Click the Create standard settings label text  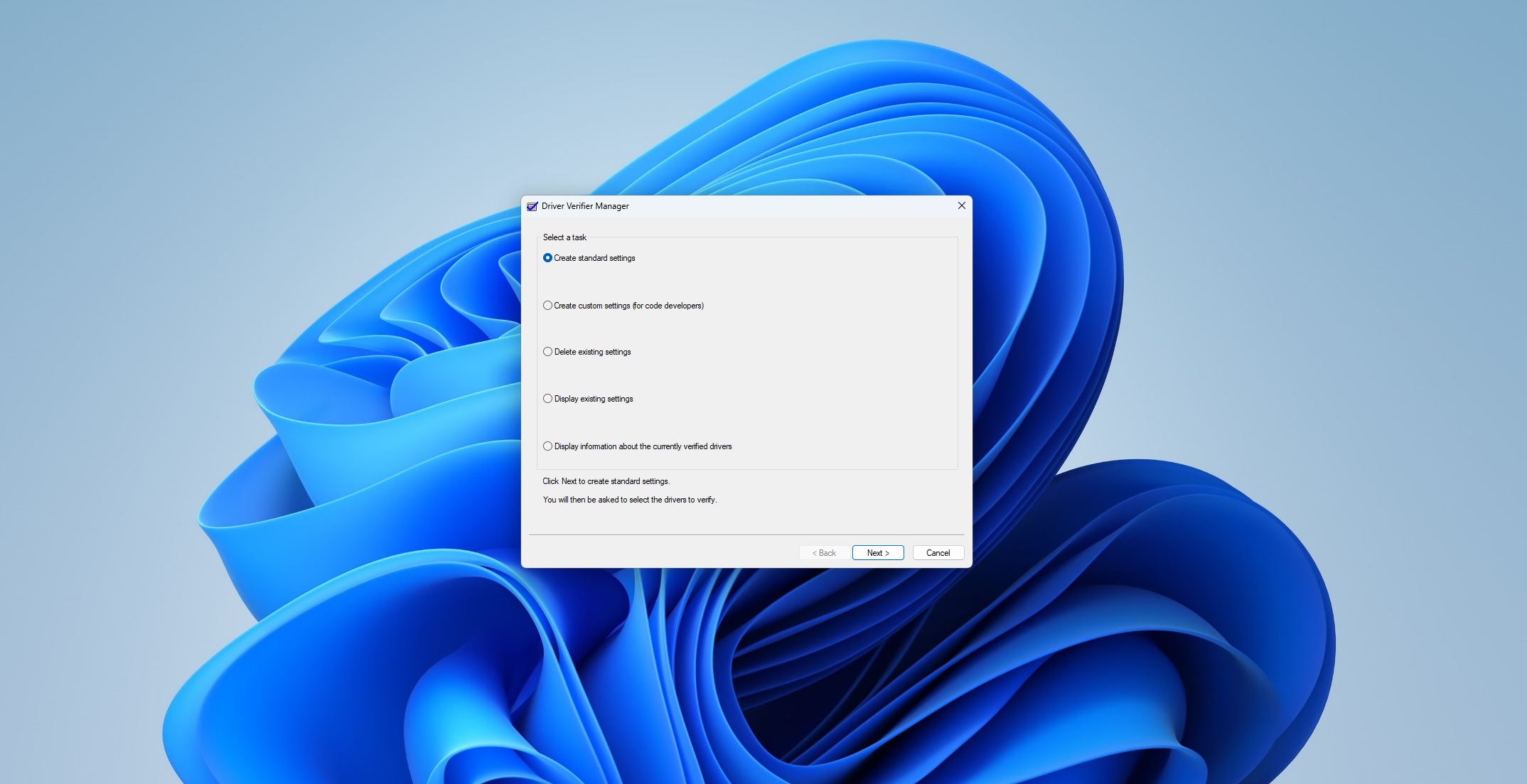coord(596,258)
